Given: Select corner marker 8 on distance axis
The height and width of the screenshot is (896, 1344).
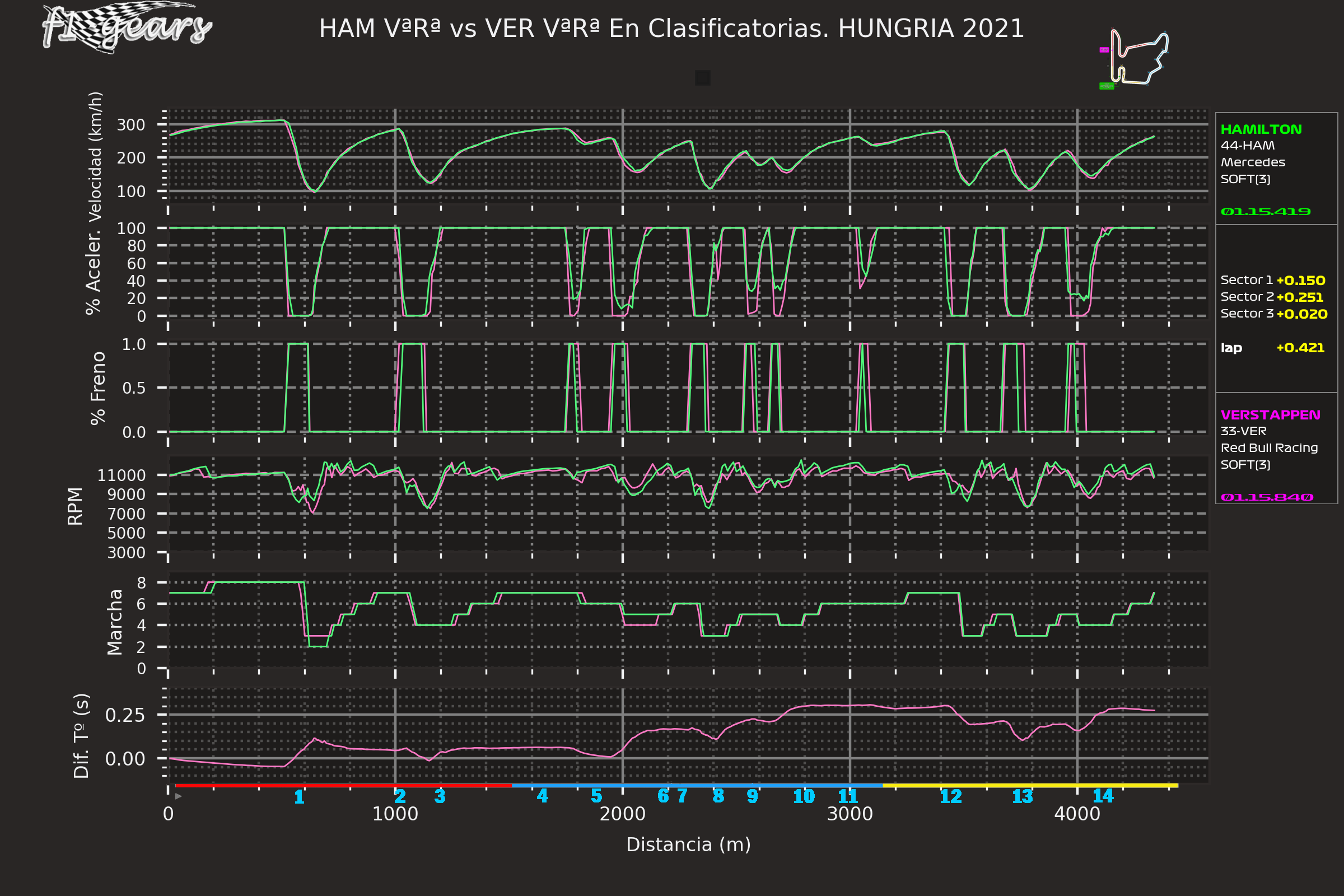Looking at the screenshot, I should [x=718, y=796].
